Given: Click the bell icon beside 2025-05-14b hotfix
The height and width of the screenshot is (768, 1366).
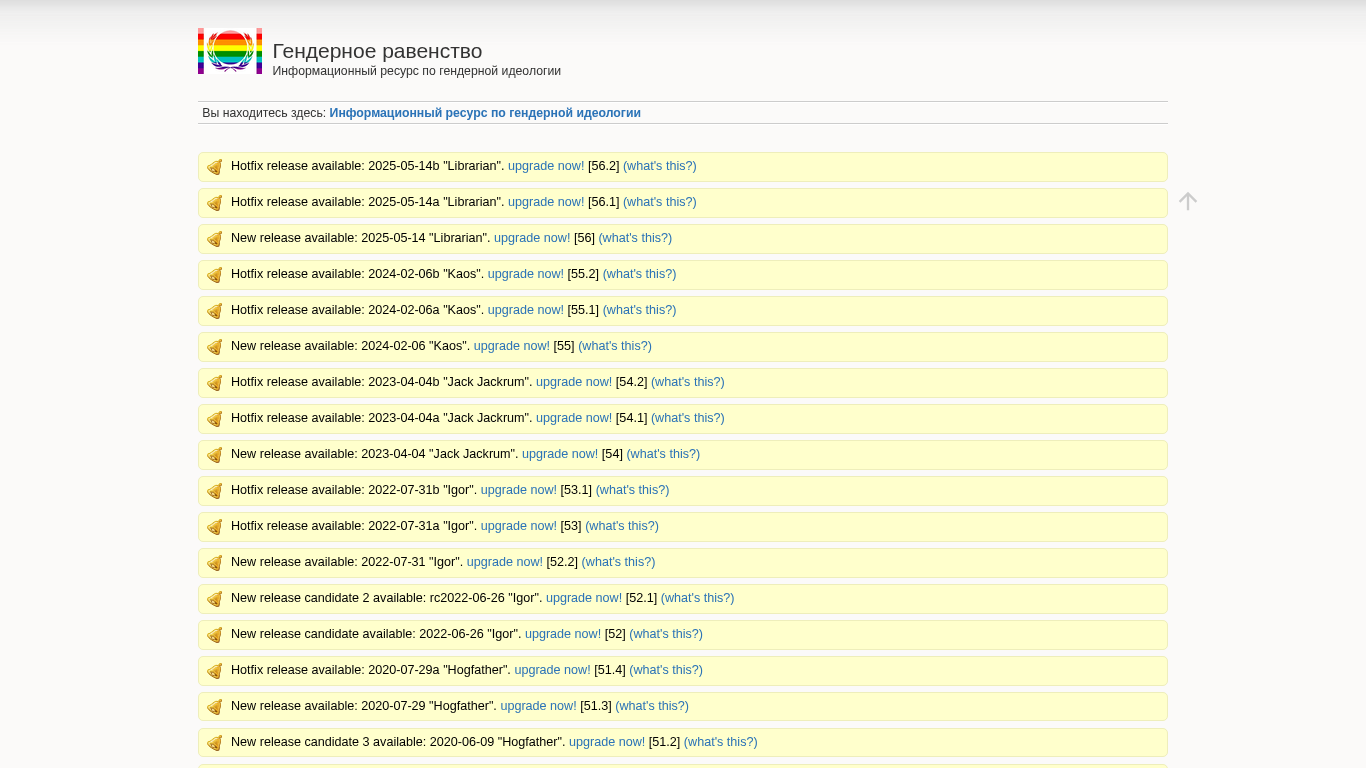Looking at the screenshot, I should coord(215,167).
